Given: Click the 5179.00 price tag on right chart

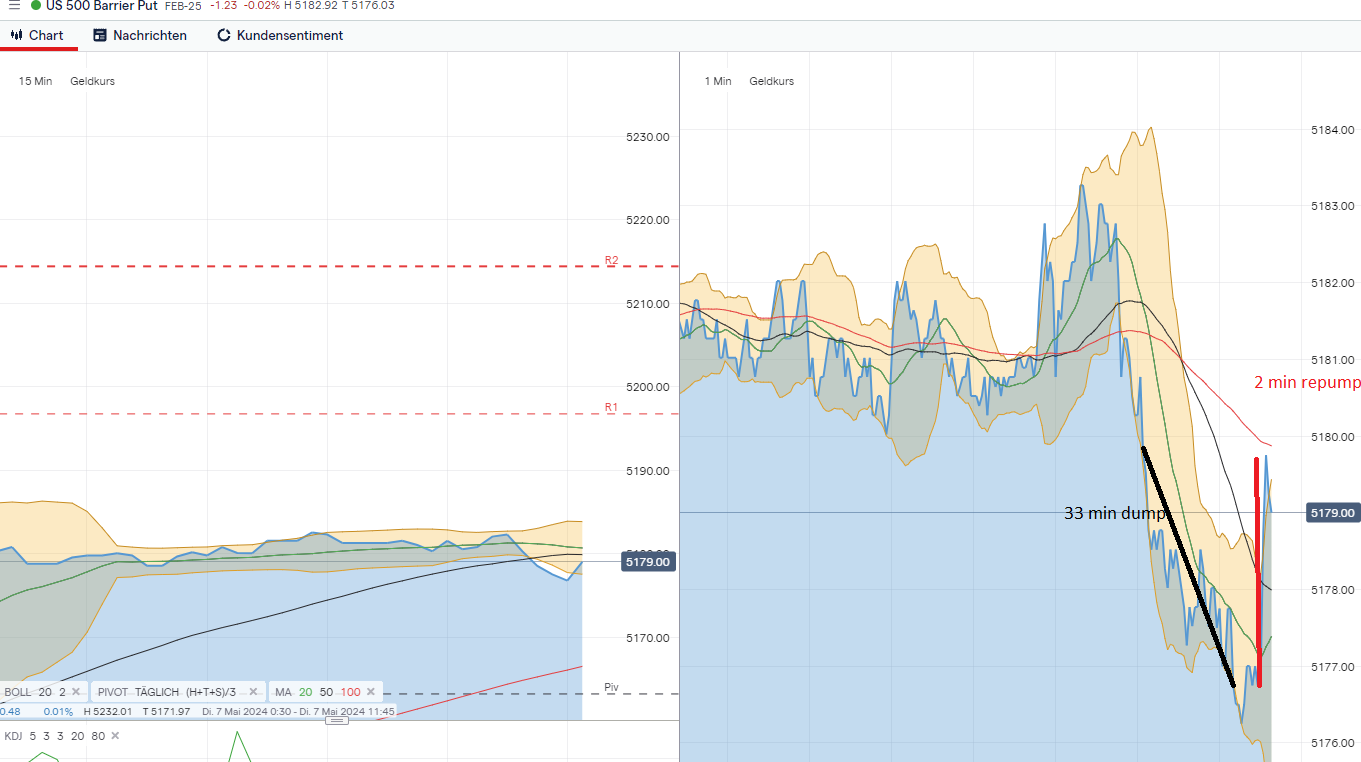Looking at the screenshot, I should (1332, 513).
